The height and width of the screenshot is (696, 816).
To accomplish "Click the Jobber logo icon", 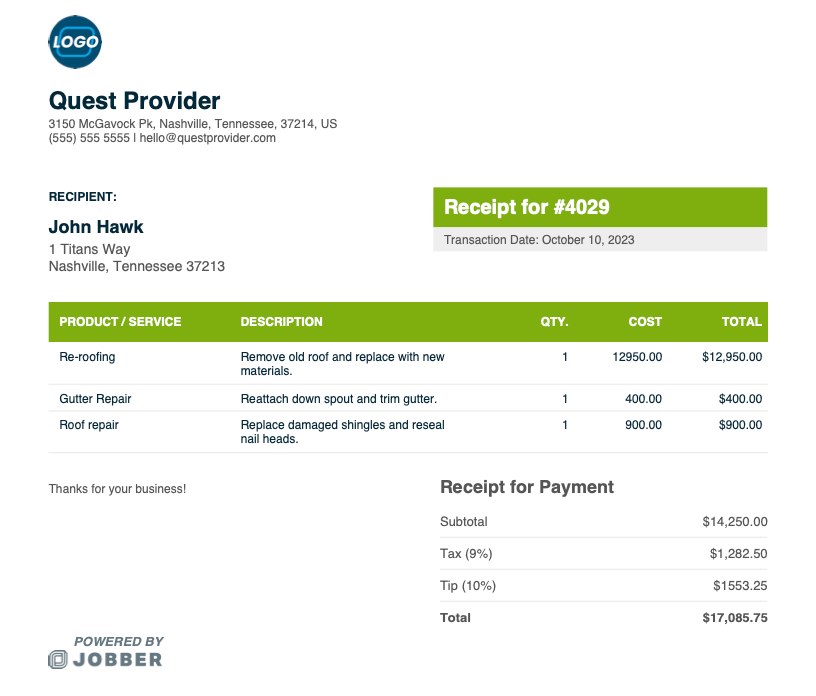I will click(58, 659).
